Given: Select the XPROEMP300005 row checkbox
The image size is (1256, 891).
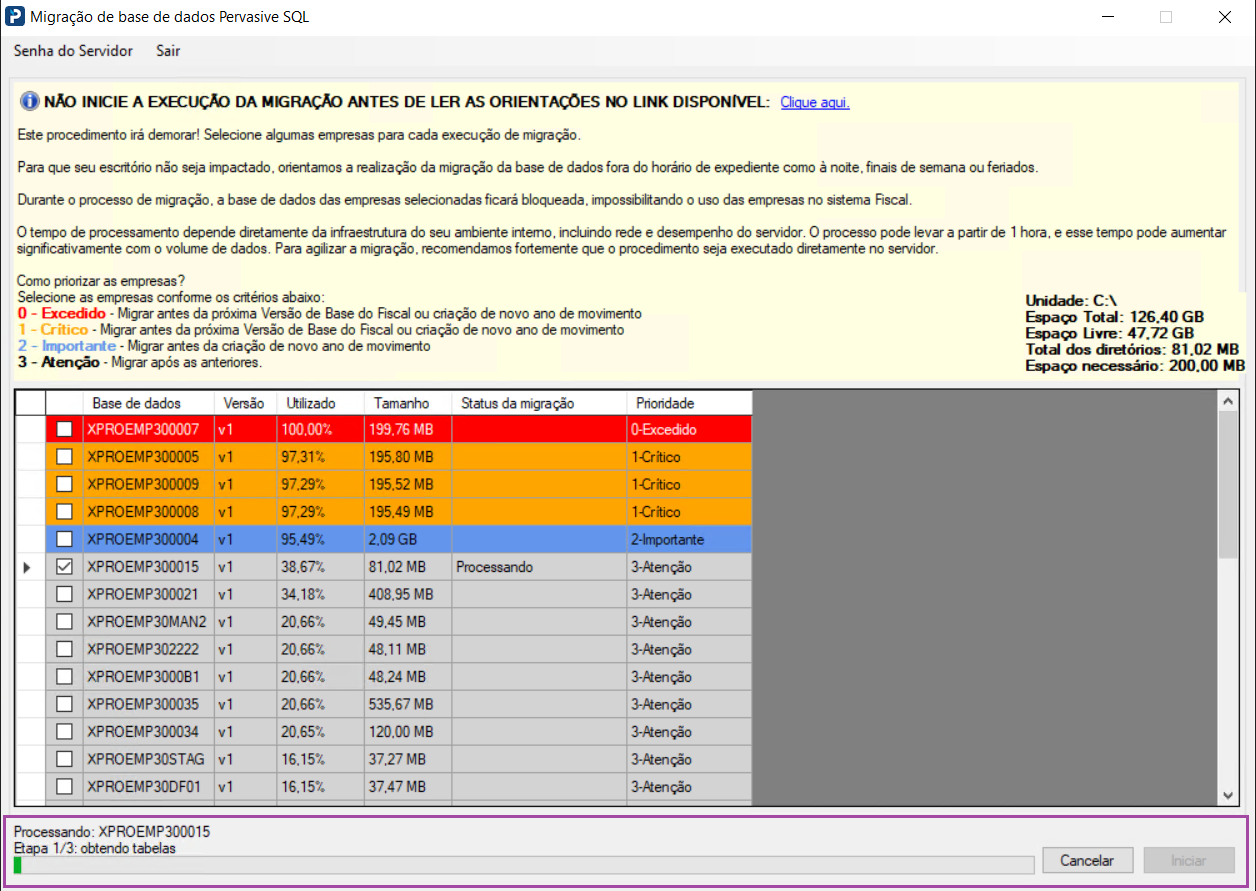Looking at the screenshot, I should [64, 457].
